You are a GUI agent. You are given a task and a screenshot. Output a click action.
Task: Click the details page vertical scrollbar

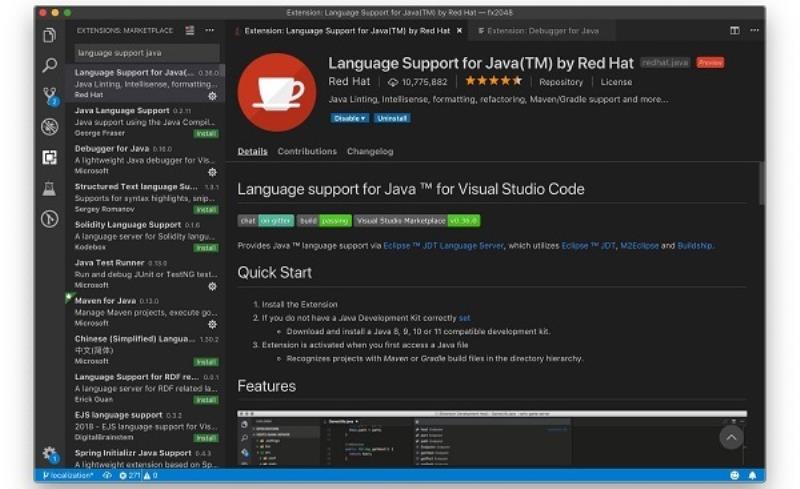coord(761,184)
